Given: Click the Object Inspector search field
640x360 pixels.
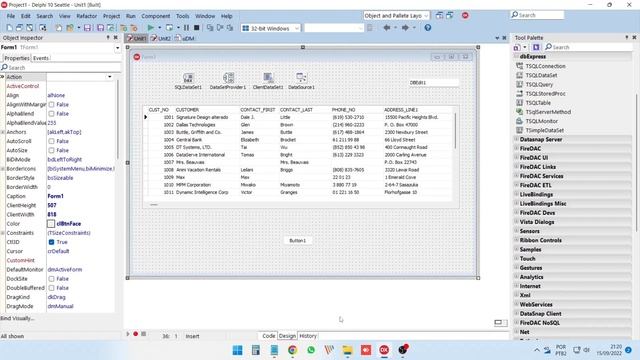Looking at the screenshot, I should pos(60,67).
